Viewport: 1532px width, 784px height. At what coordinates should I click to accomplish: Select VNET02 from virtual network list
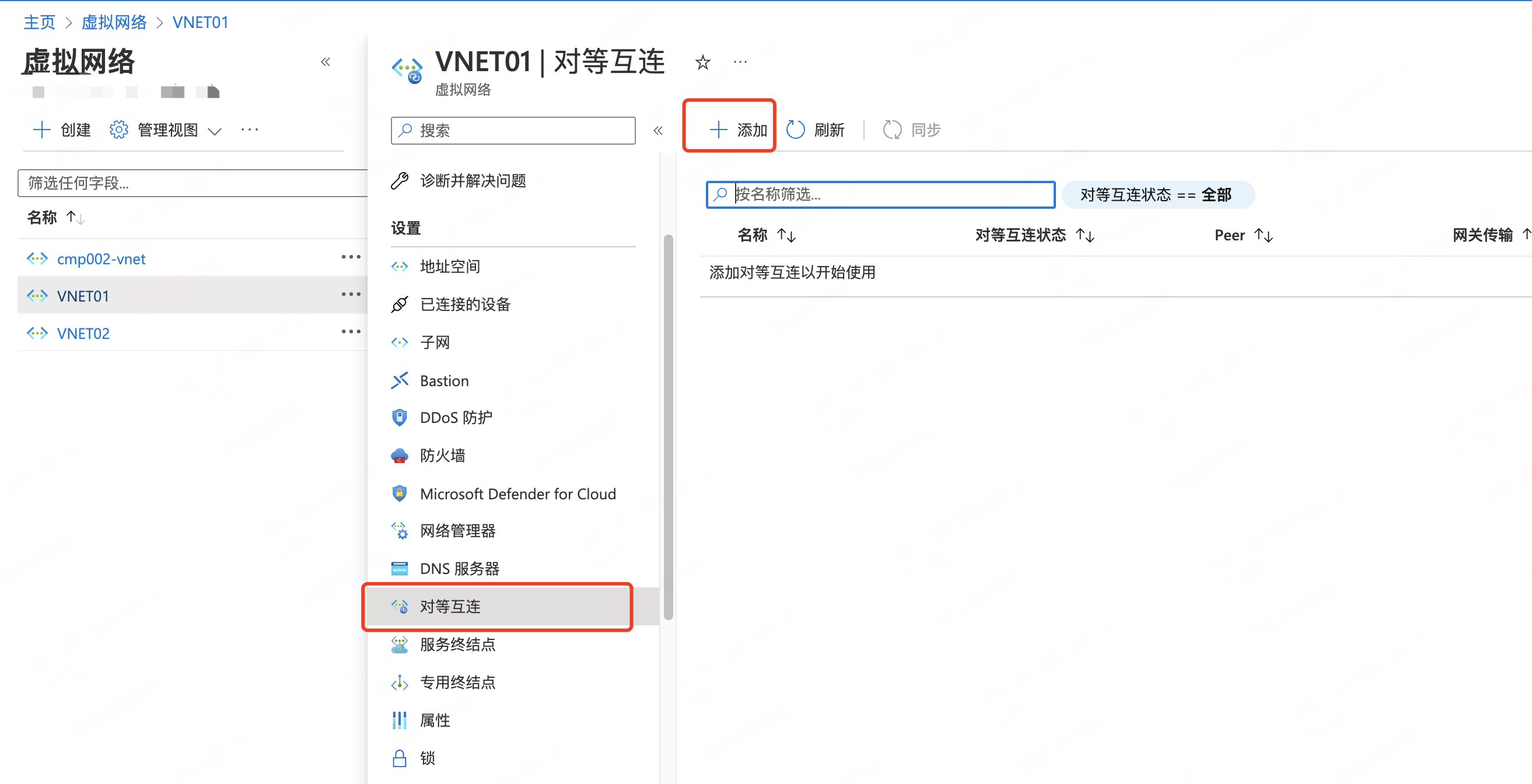84,332
